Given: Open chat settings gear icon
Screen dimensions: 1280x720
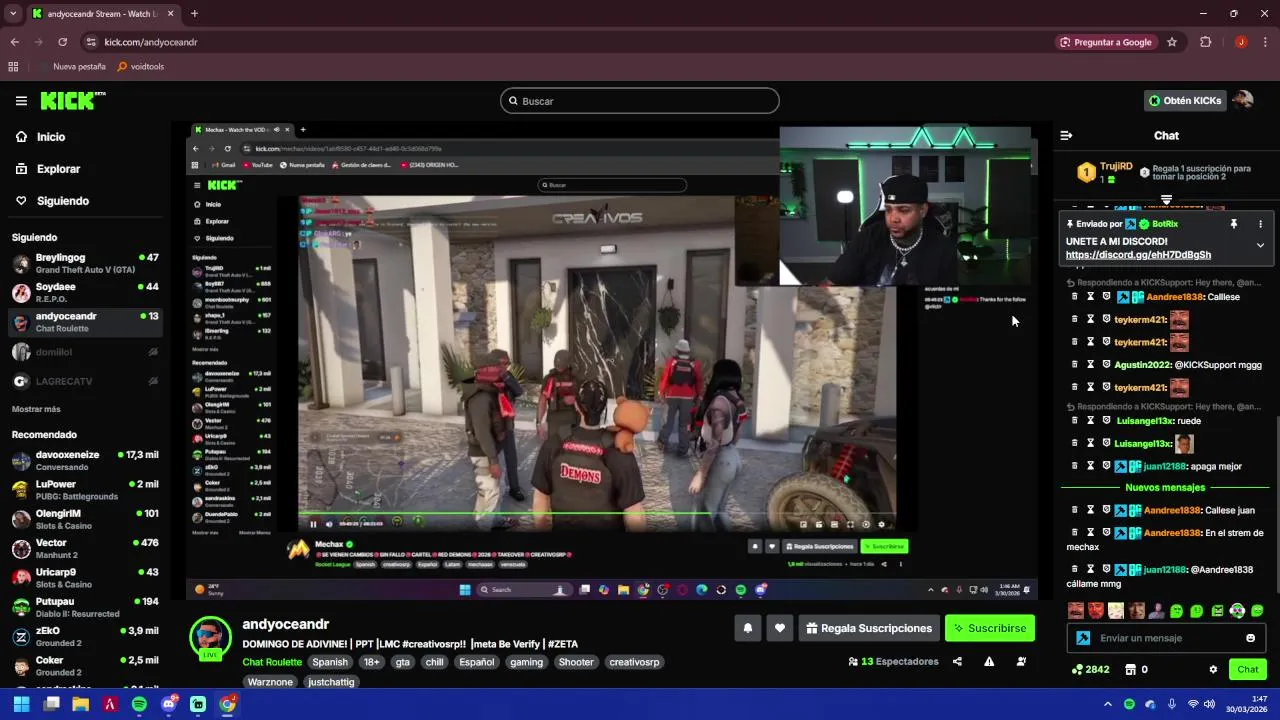Looking at the screenshot, I should tap(1213, 669).
